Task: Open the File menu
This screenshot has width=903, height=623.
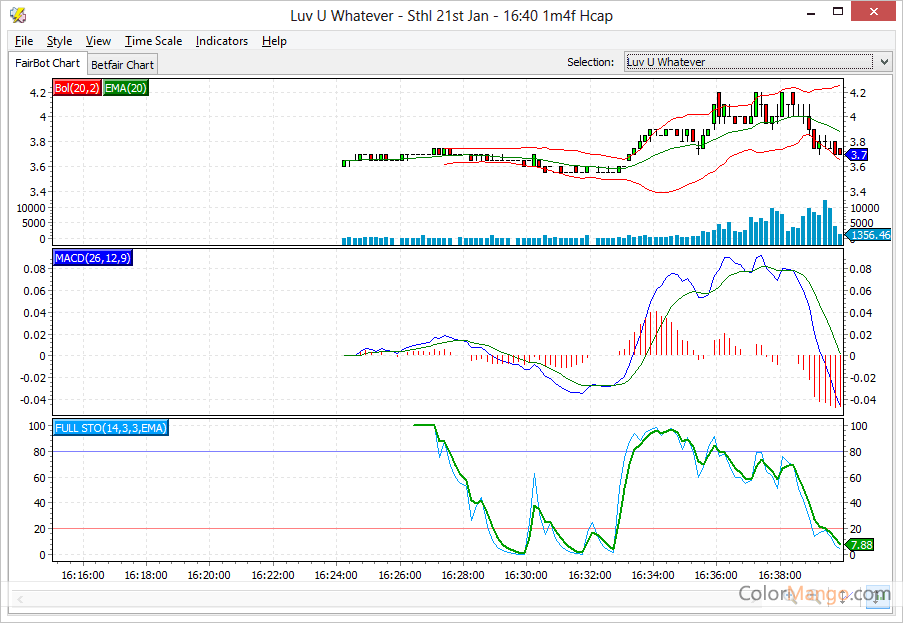Action: [24, 41]
